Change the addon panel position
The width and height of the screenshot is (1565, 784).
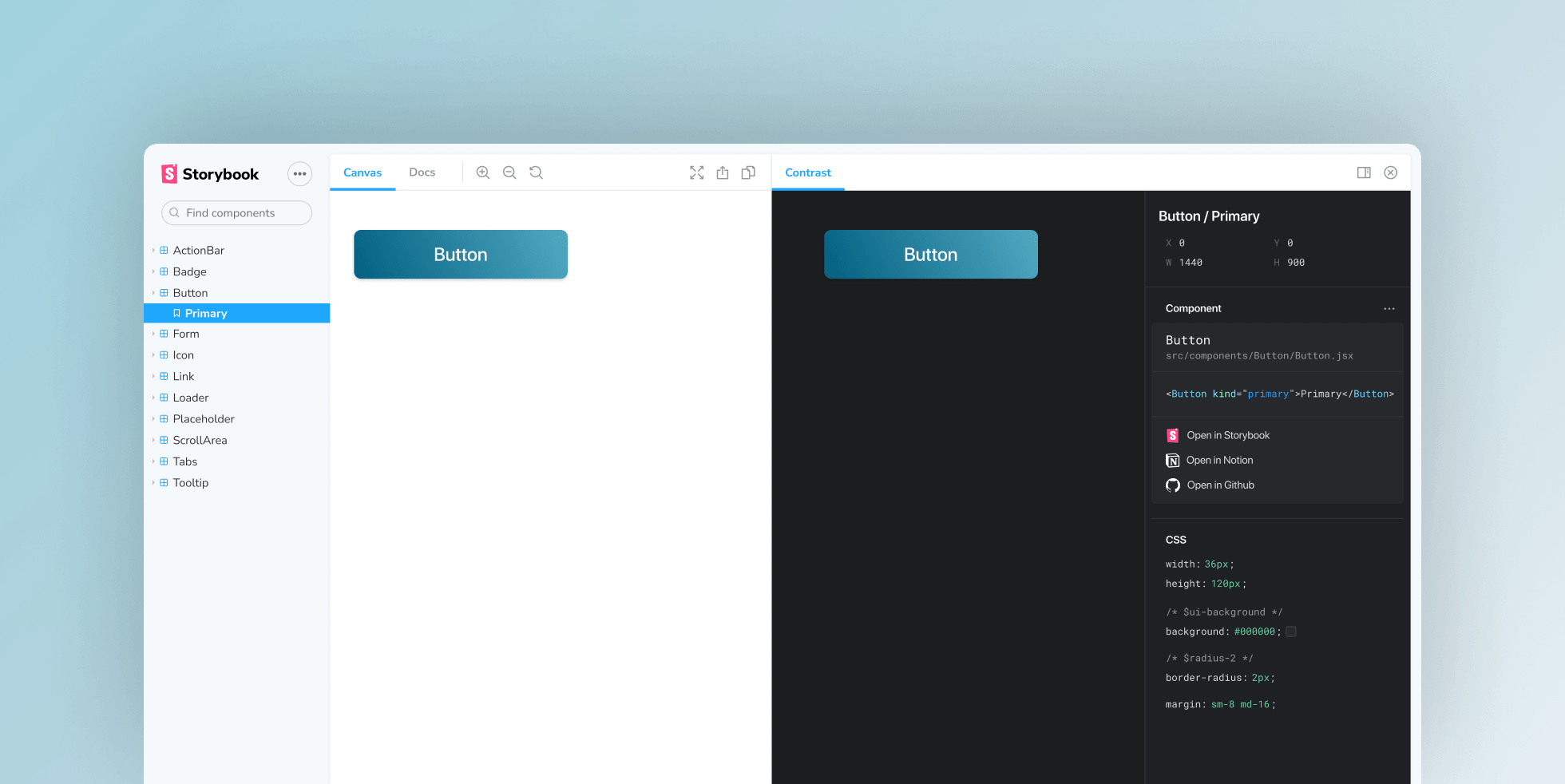(x=1364, y=172)
